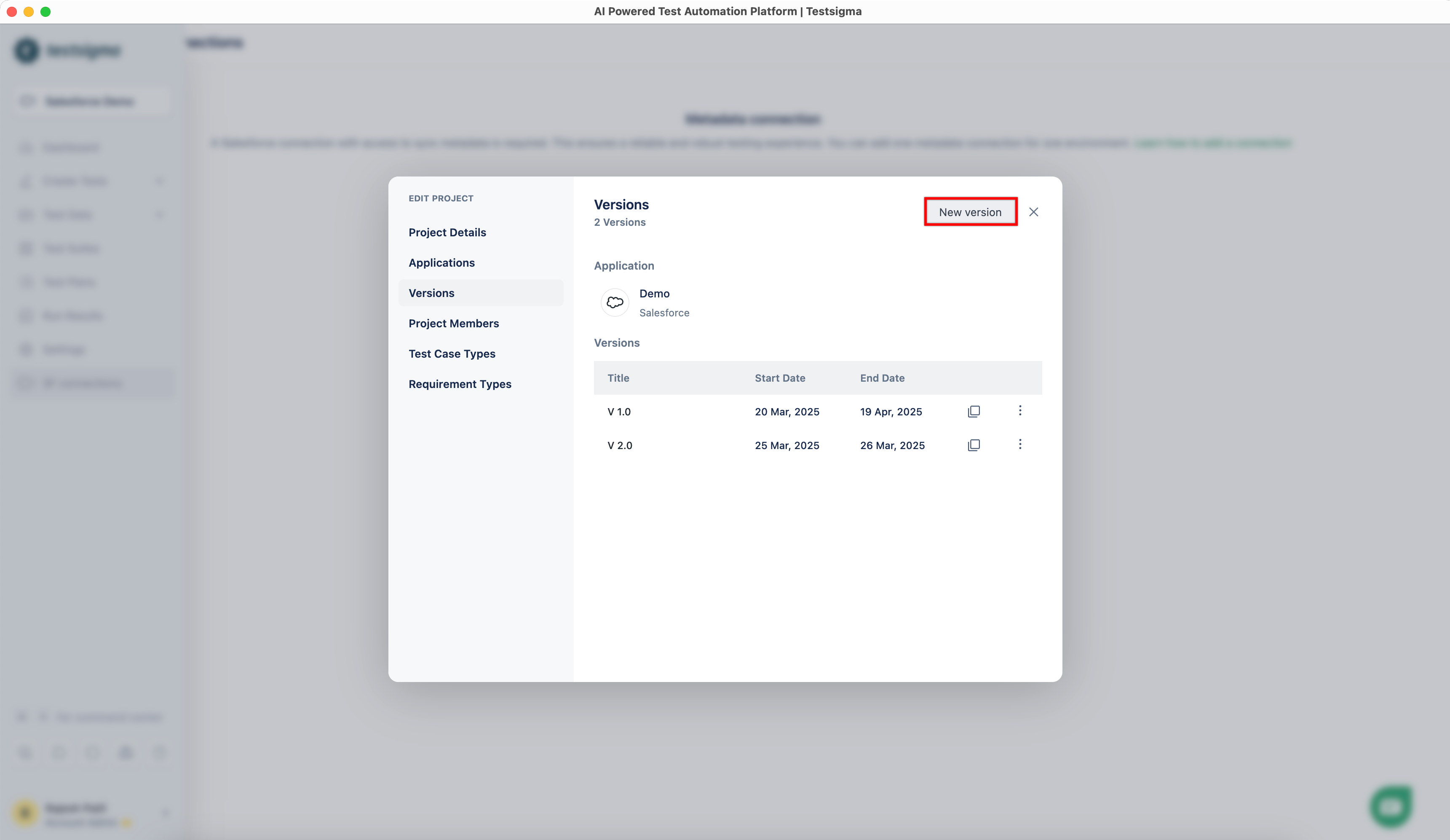The height and width of the screenshot is (840, 1450).
Task: Open the three-dot menu for V 1.0
Action: tap(1019, 410)
